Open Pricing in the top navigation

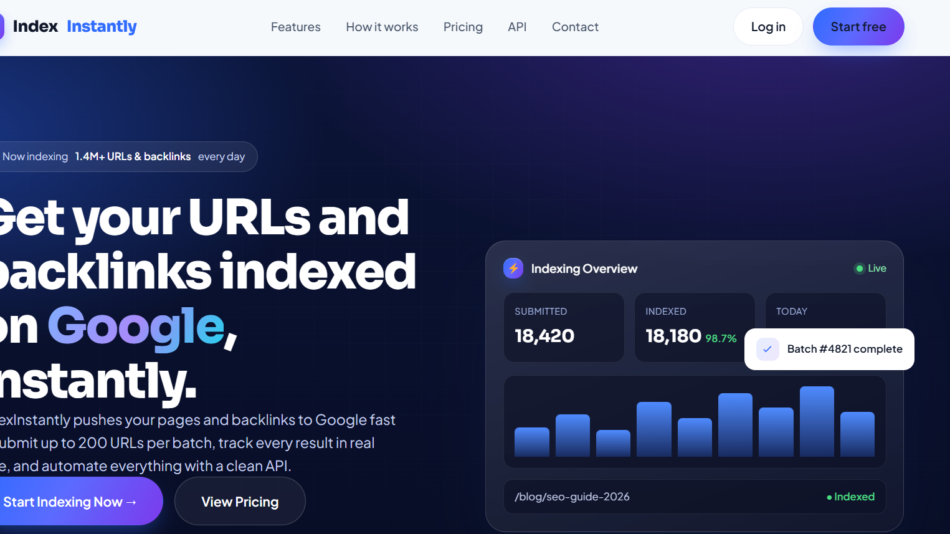coord(463,27)
